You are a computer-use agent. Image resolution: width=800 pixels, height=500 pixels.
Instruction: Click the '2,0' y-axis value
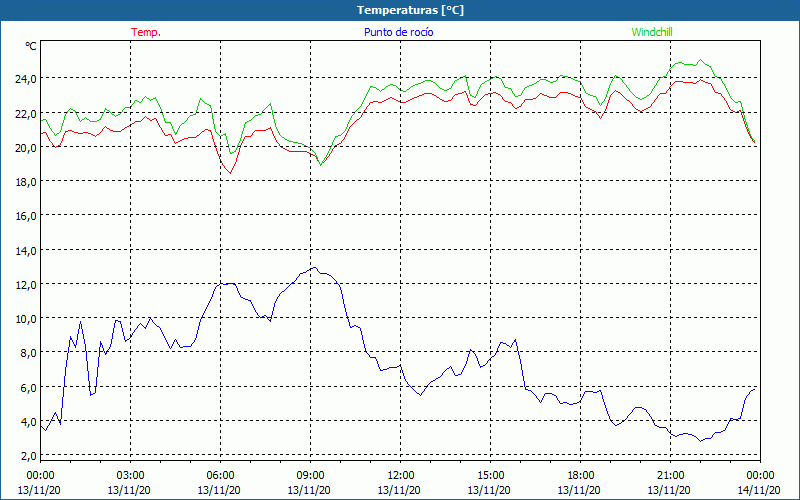point(29,456)
